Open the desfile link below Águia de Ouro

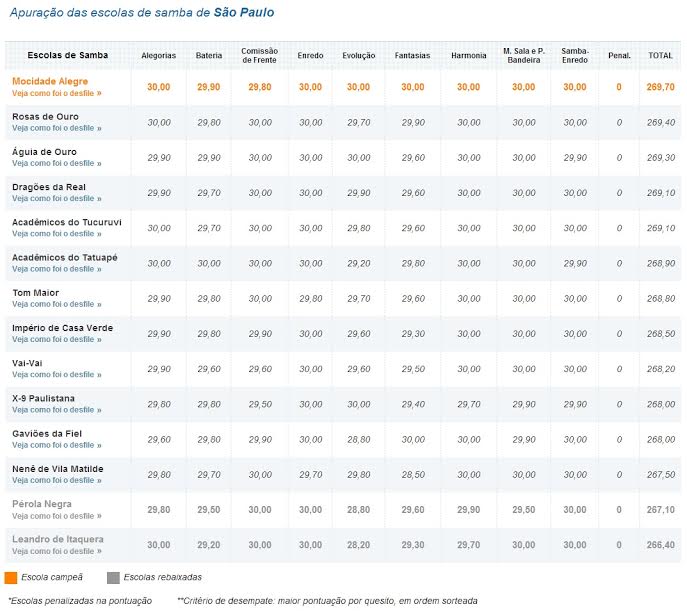pos(56,163)
